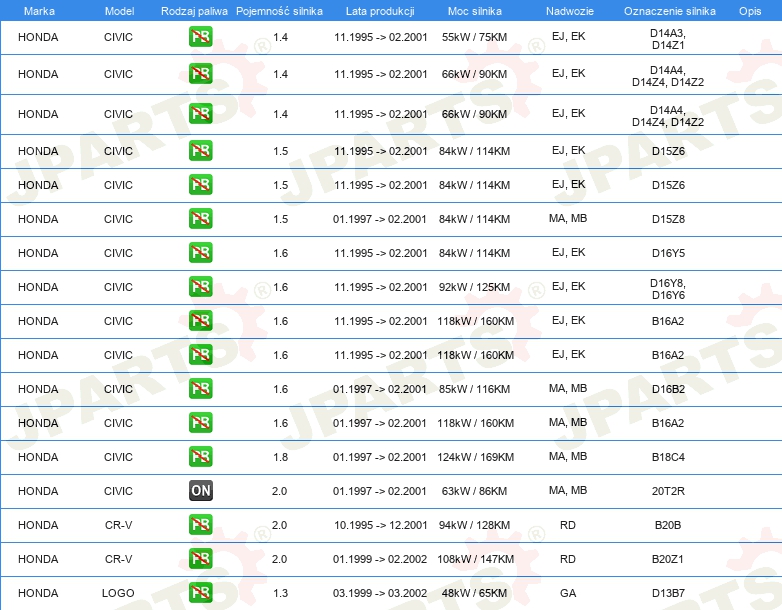Select the 55kW / 75KM power cell
The width and height of the screenshot is (782, 610).
click(x=474, y=37)
